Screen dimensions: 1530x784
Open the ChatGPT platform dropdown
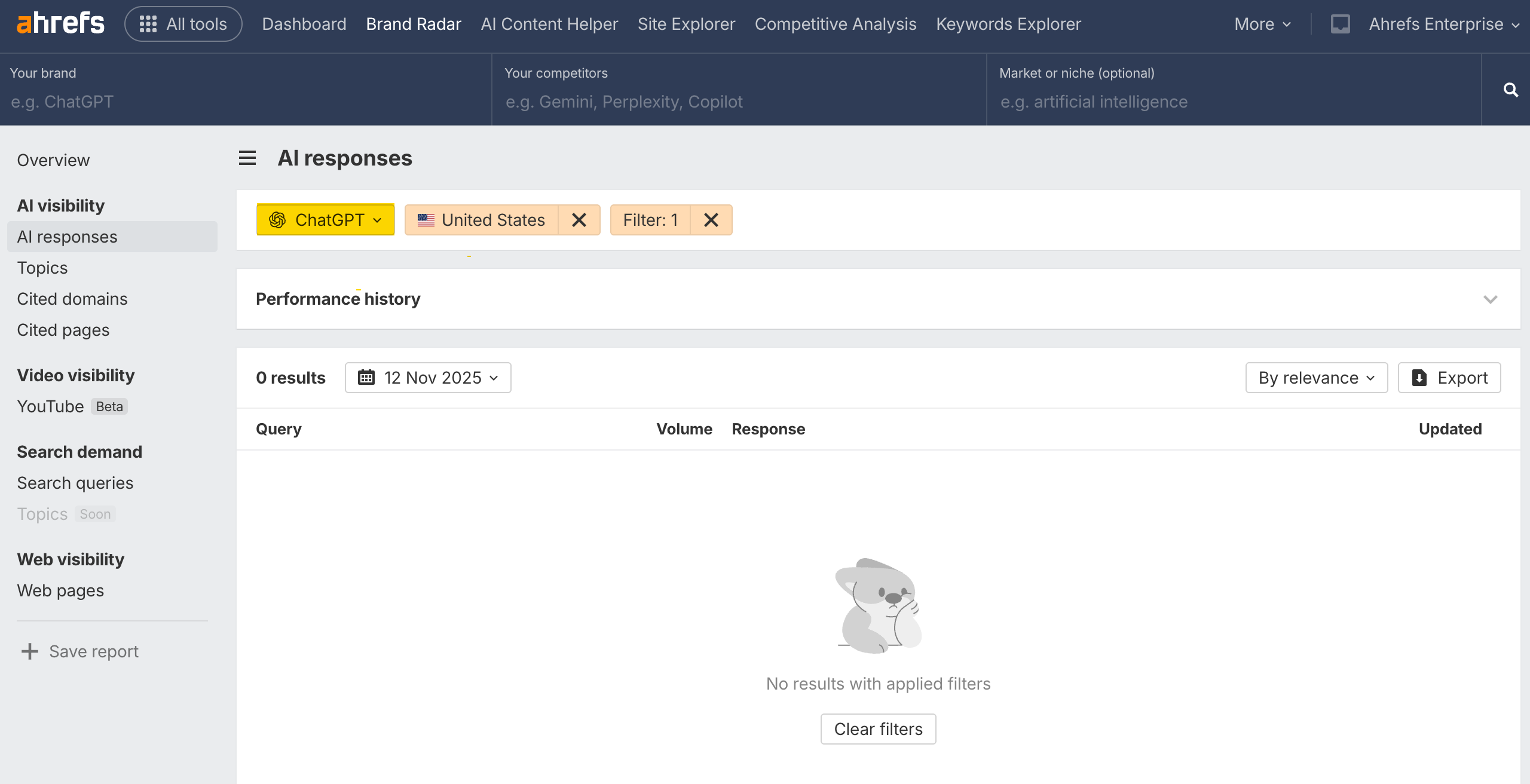pyautogui.click(x=326, y=220)
